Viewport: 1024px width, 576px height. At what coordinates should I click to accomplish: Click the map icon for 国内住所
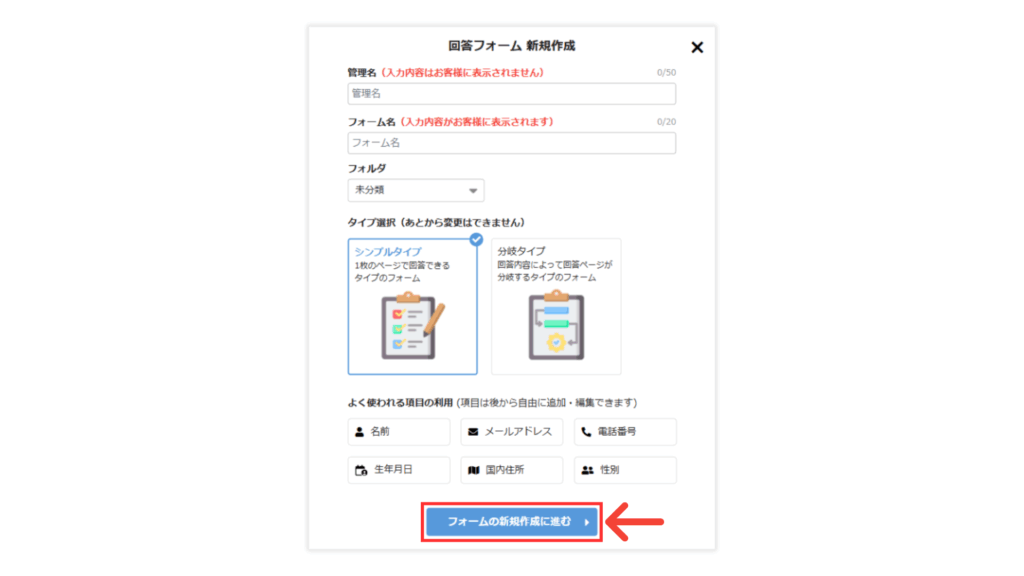473,470
